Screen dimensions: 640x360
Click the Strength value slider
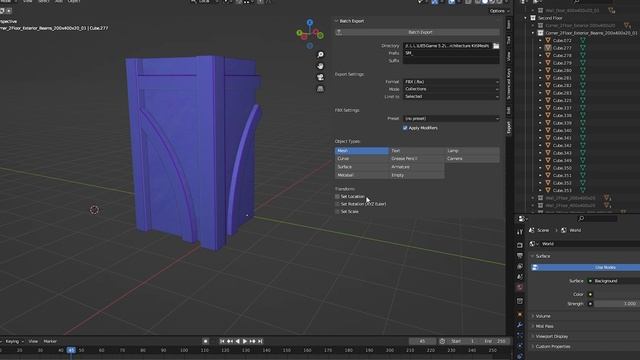point(617,304)
